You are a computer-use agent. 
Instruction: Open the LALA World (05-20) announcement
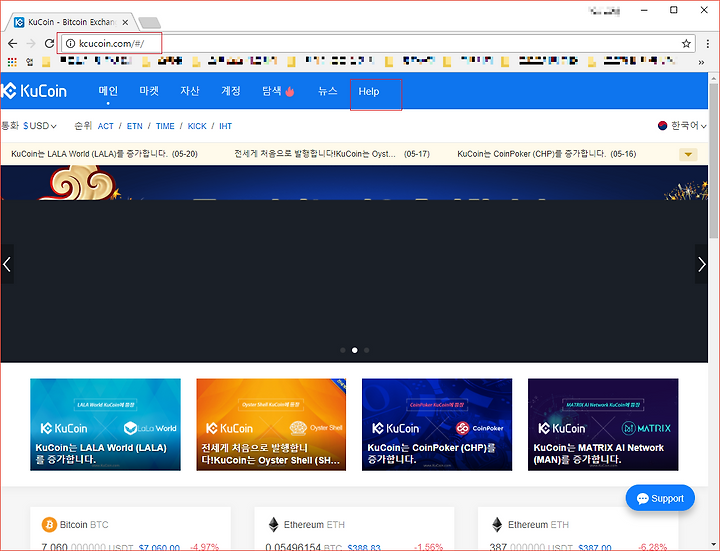104,154
